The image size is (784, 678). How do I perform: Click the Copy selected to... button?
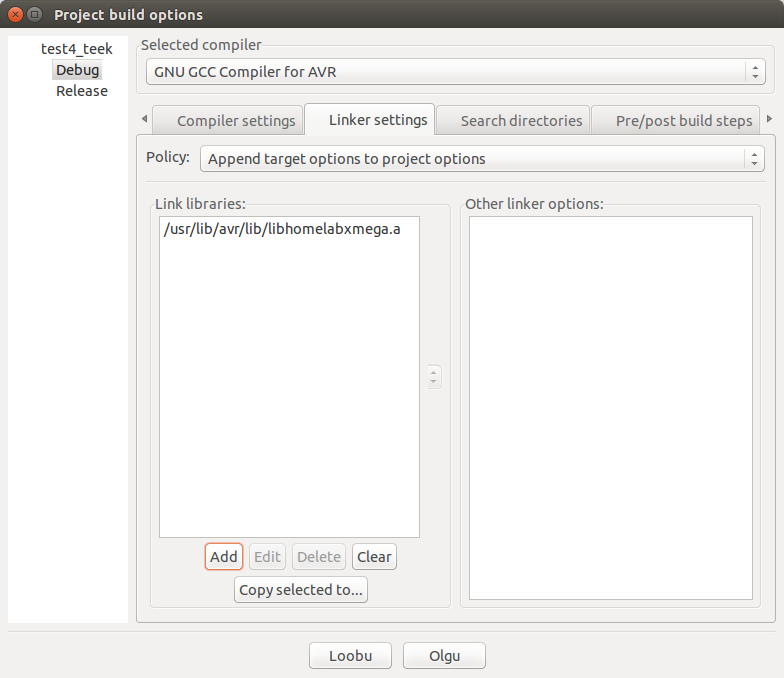(301, 590)
